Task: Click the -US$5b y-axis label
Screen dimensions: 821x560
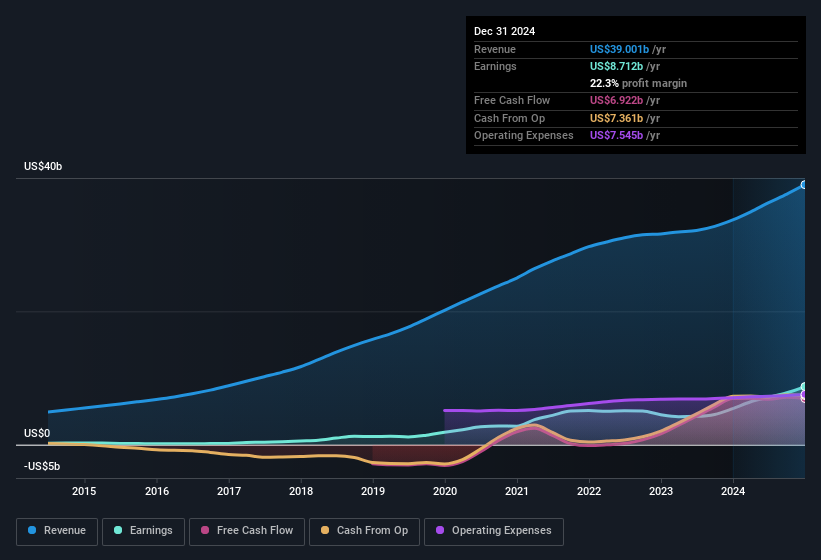Action: click(43, 467)
